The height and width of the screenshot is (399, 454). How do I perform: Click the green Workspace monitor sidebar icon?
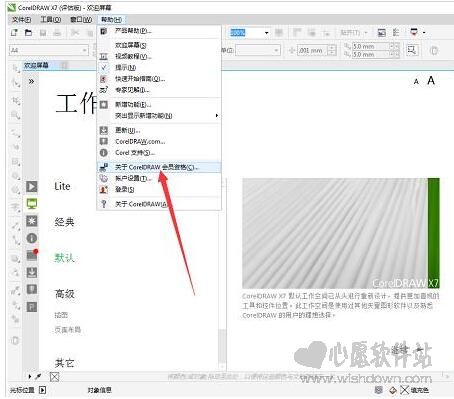point(32,203)
